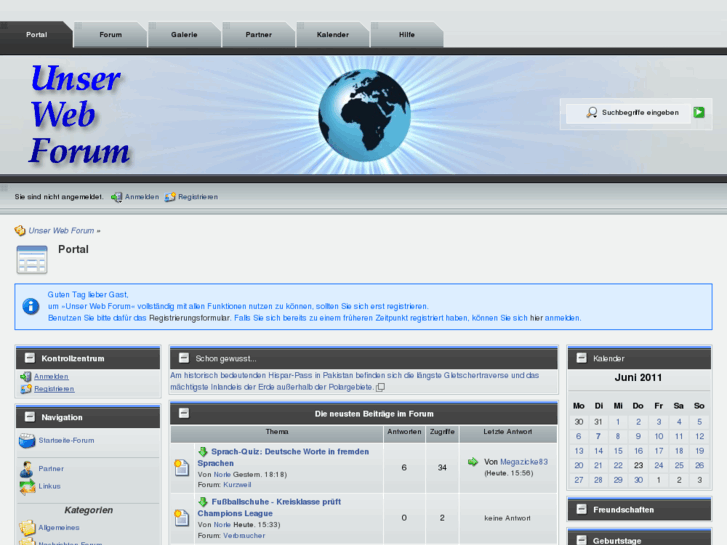Click the globe logo in the header
This screenshot has height=545, width=727.
(x=364, y=115)
